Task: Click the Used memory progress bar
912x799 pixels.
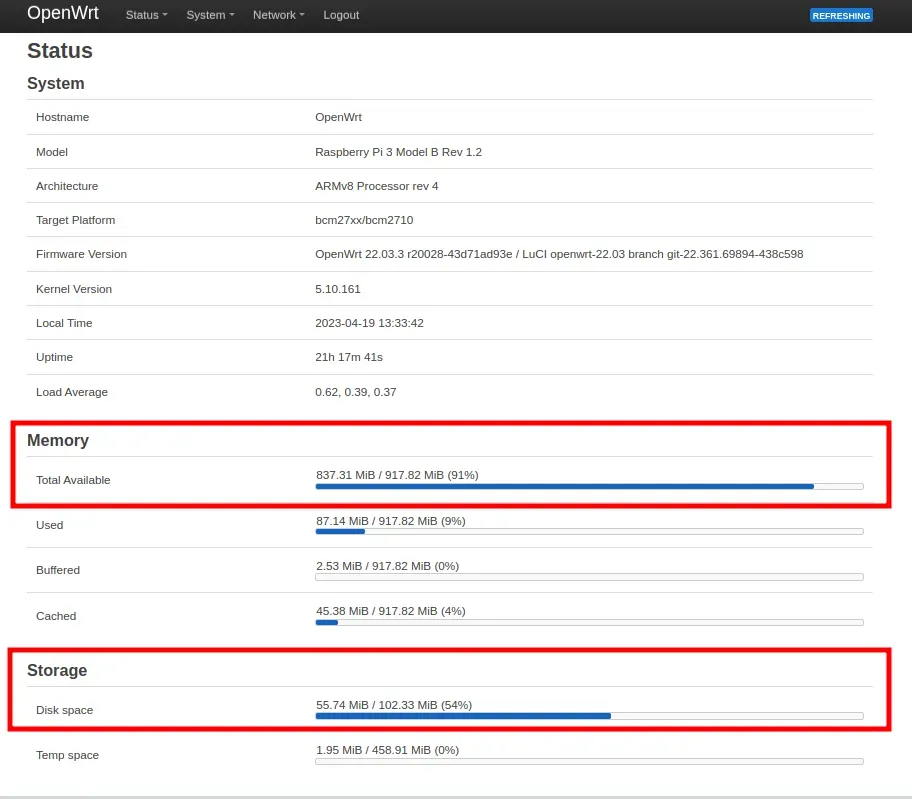Action: click(x=589, y=532)
